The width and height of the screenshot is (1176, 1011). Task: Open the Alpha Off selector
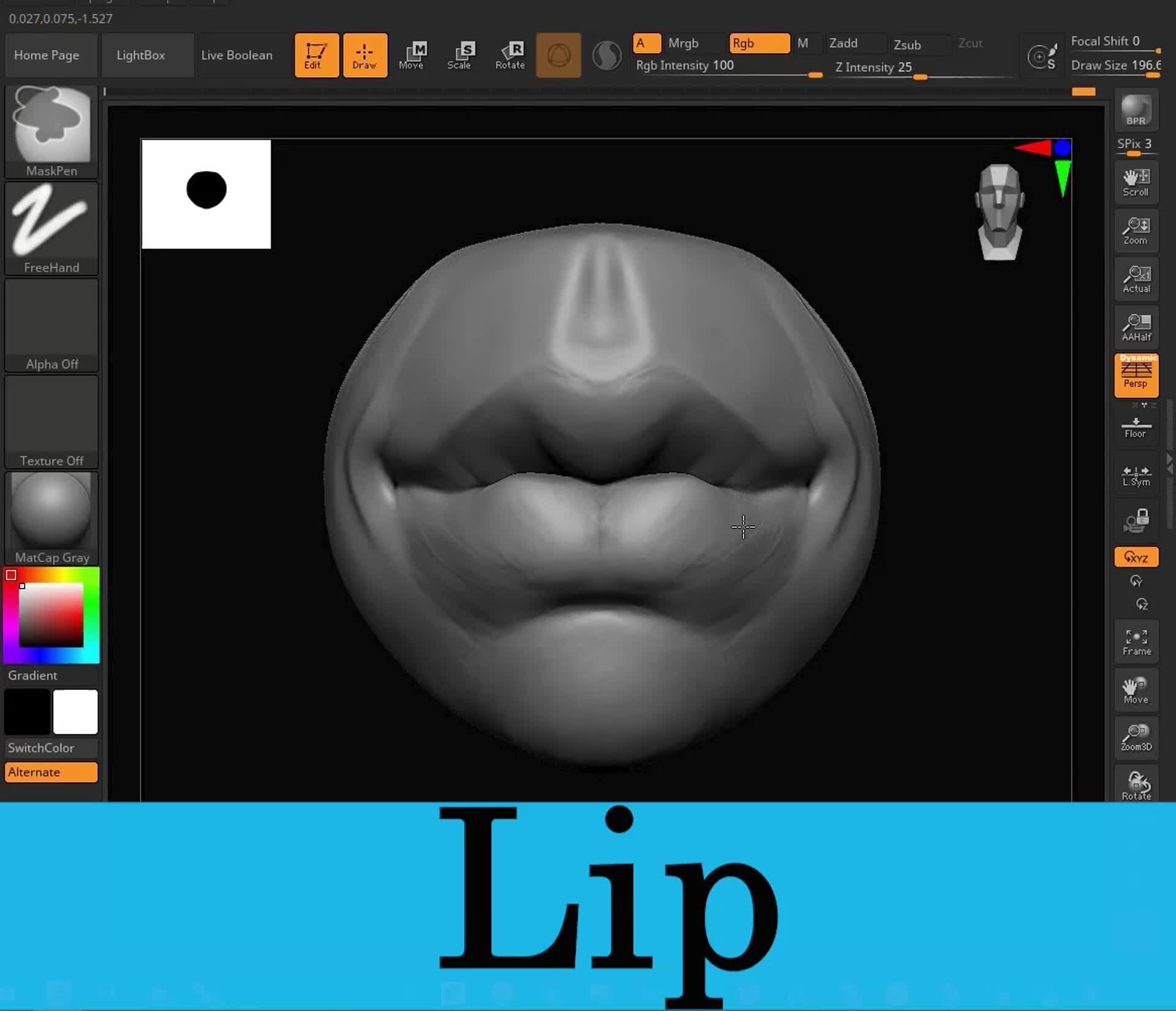pos(51,319)
